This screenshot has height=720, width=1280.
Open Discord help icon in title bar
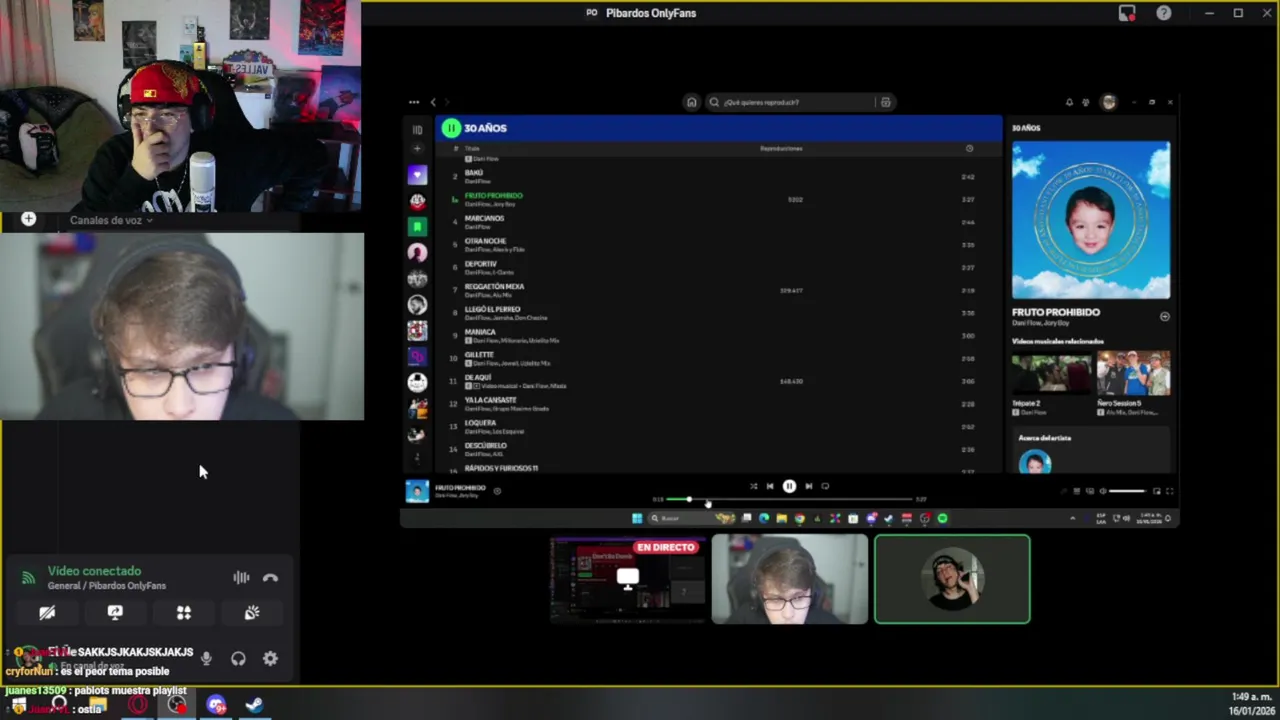point(1164,13)
